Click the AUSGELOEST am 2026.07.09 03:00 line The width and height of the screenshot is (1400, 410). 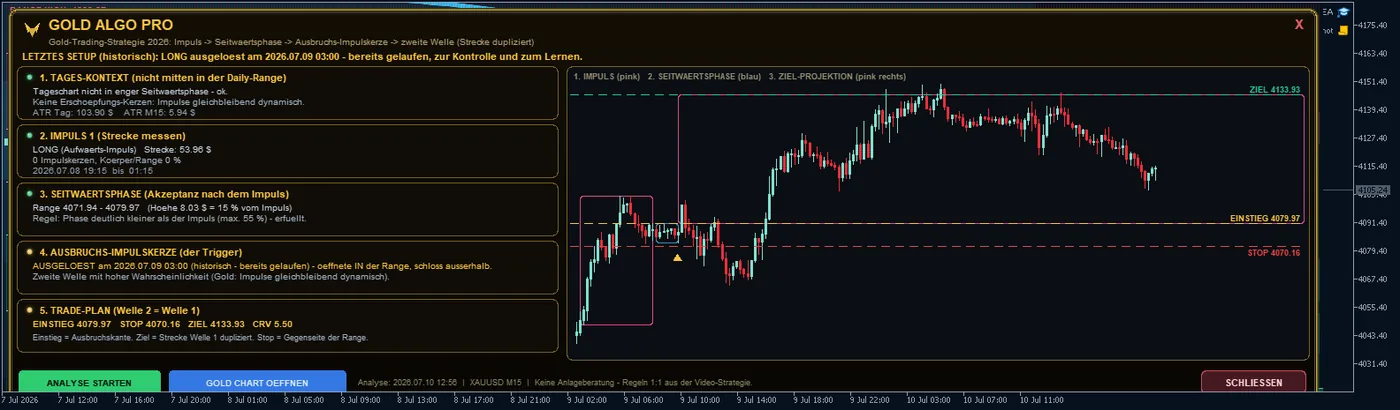[262, 266]
